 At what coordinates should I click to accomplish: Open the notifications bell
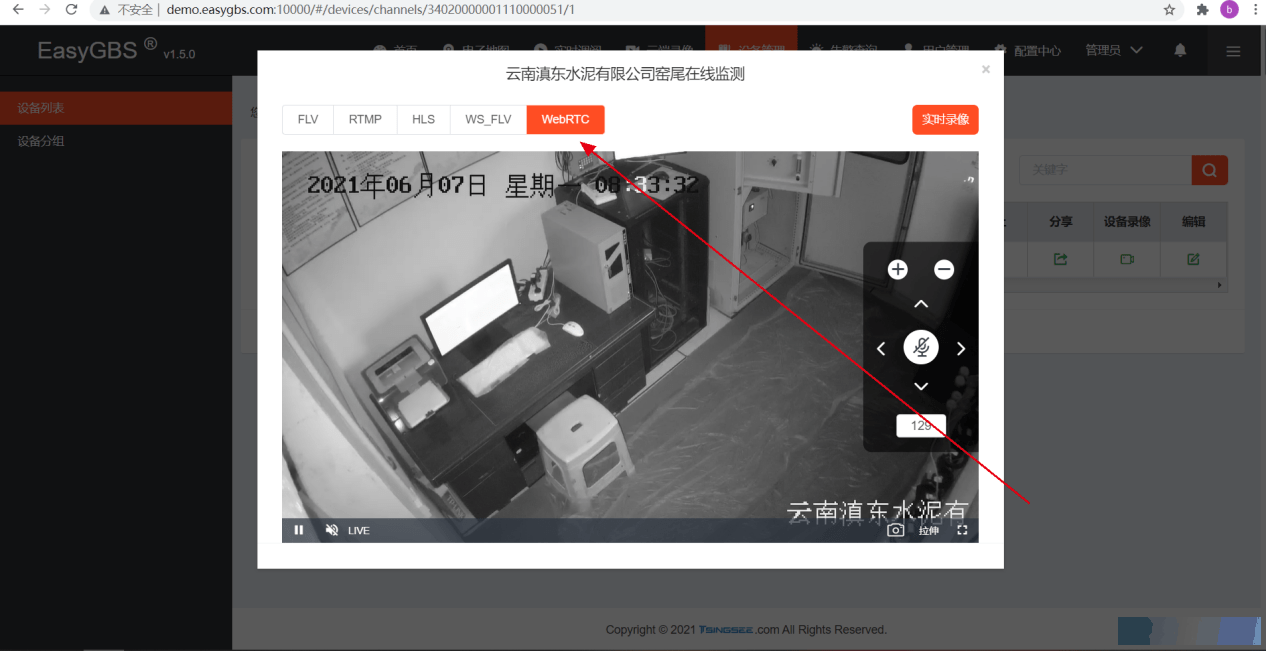point(1181,50)
